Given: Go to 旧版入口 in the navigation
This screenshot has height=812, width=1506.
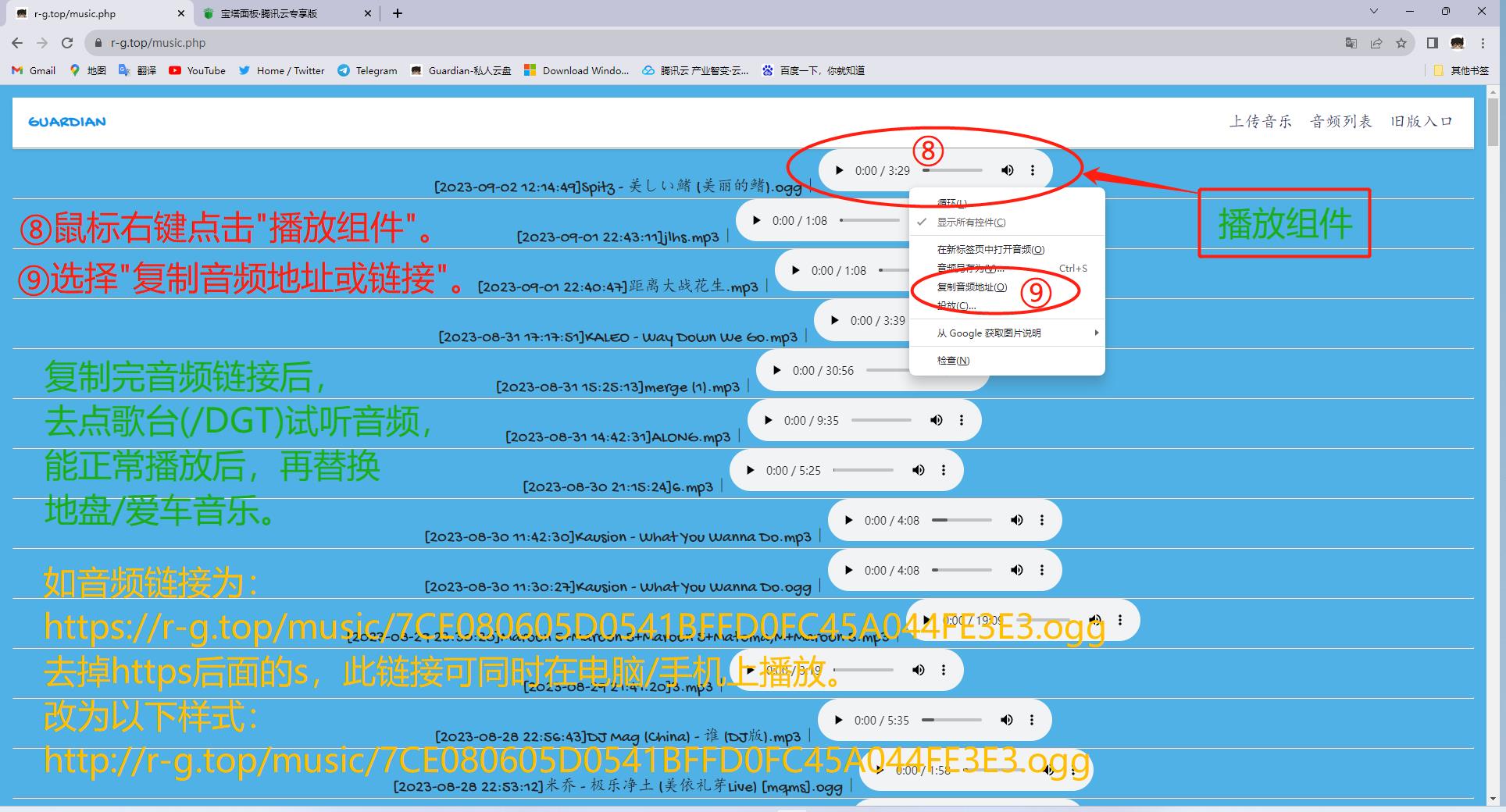Looking at the screenshot, I should 1421,121.
